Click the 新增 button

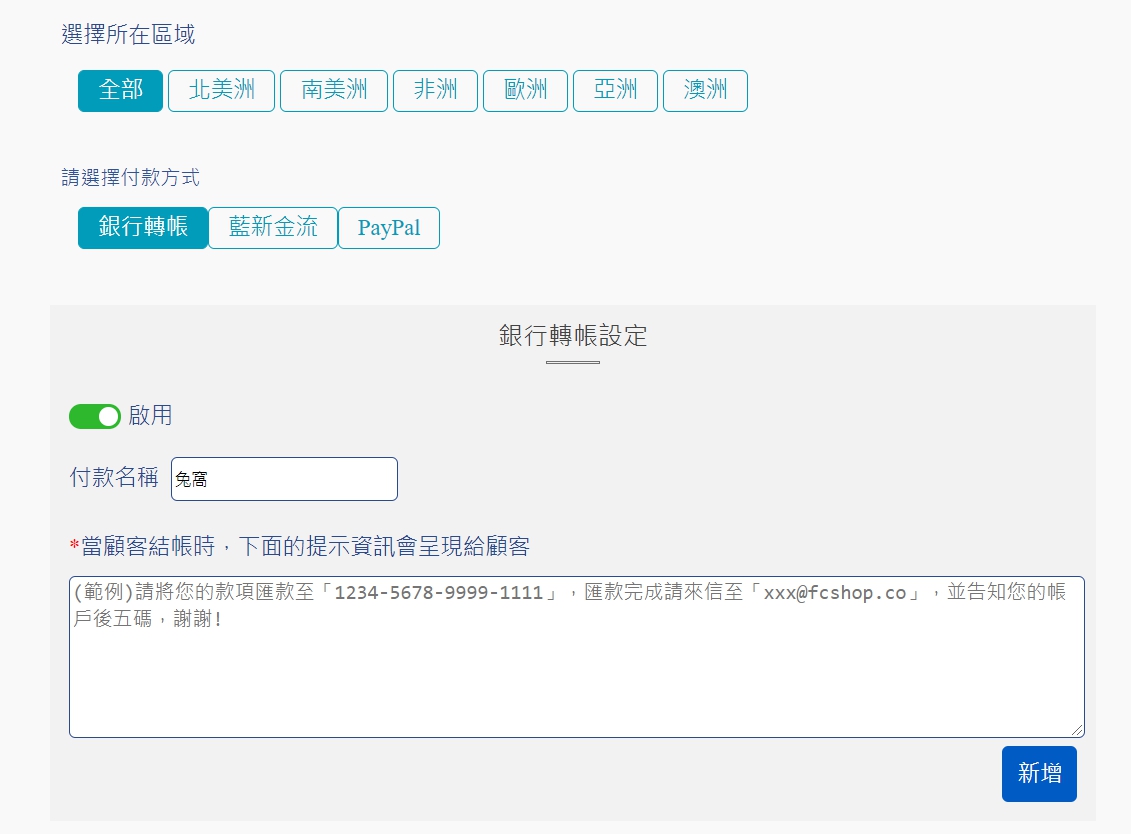point(1039,774)
